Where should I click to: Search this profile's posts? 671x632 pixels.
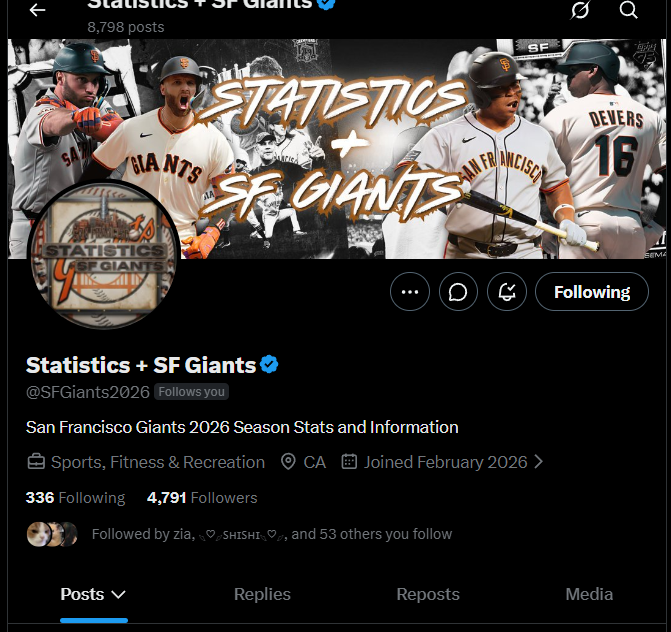(628, 10)
